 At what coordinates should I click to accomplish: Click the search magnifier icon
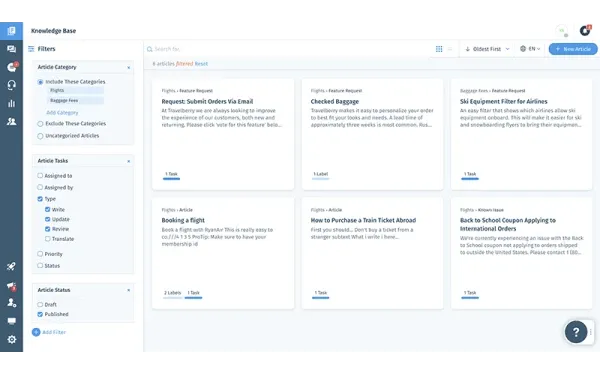pos(150,49)
